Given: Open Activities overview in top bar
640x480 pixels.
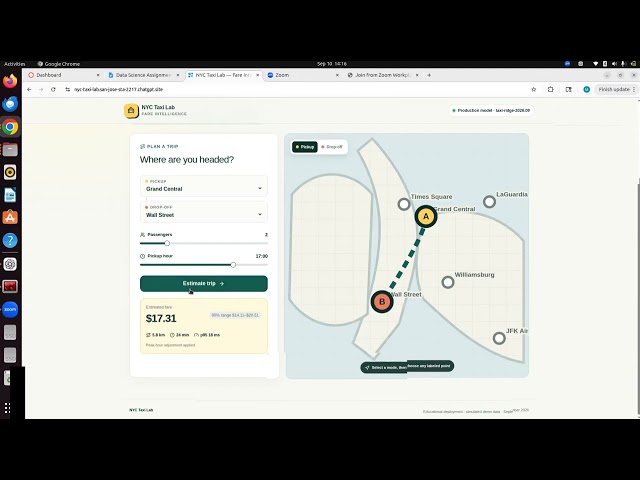Looking at the screenshot, I should click(15, 64).
